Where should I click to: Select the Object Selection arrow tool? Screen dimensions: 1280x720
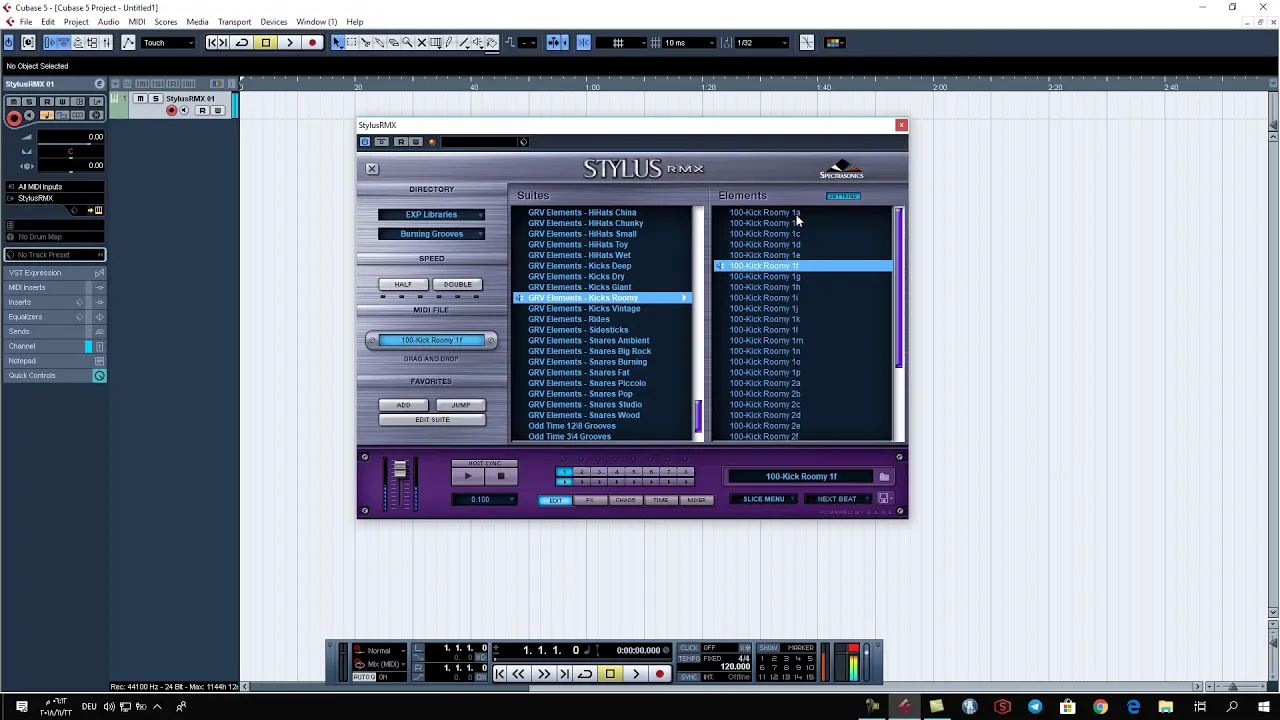pyautogui.click(x=337, y=43)
